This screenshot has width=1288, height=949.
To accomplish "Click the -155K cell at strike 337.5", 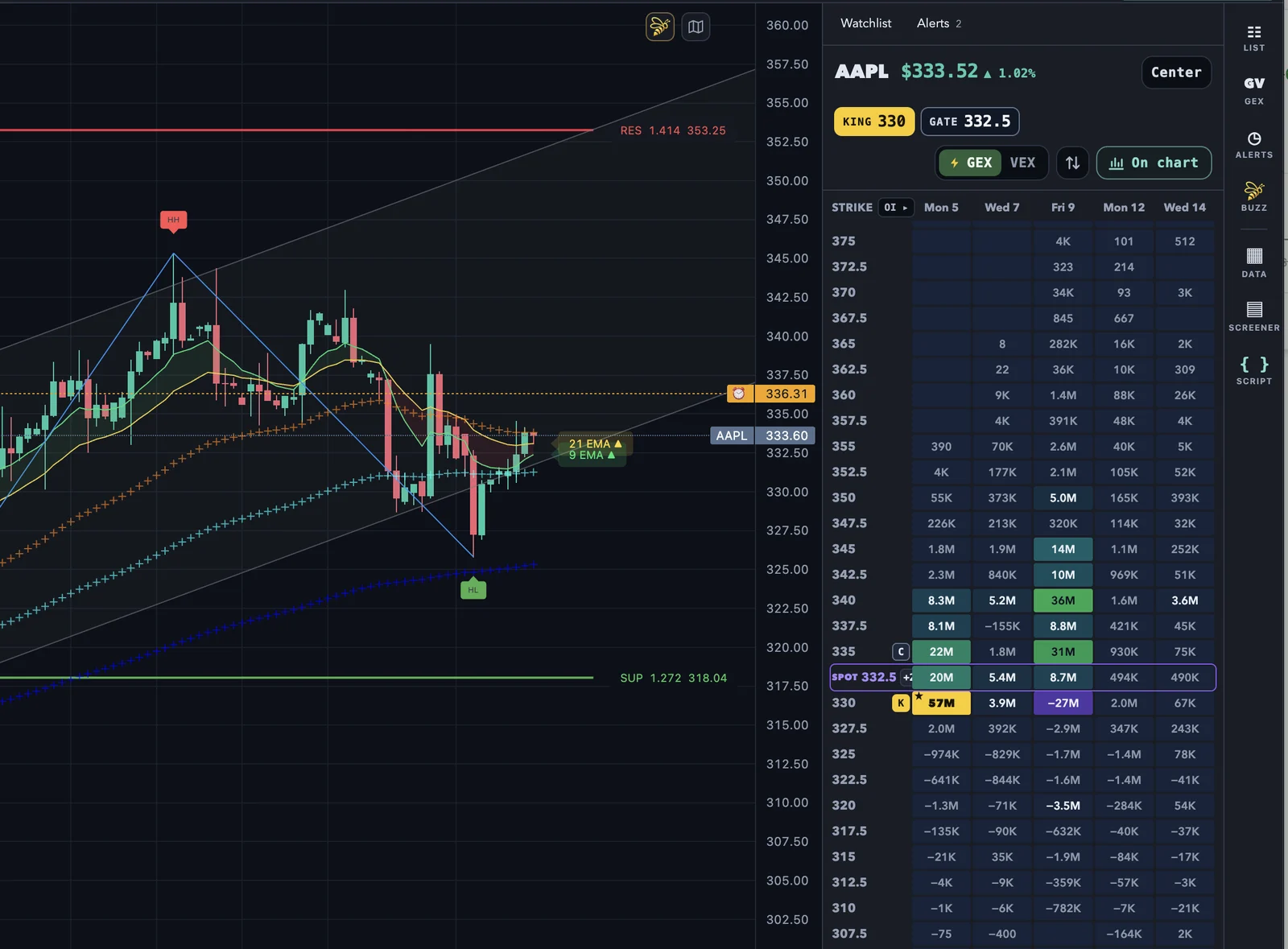I will [x=1002, y=626].
